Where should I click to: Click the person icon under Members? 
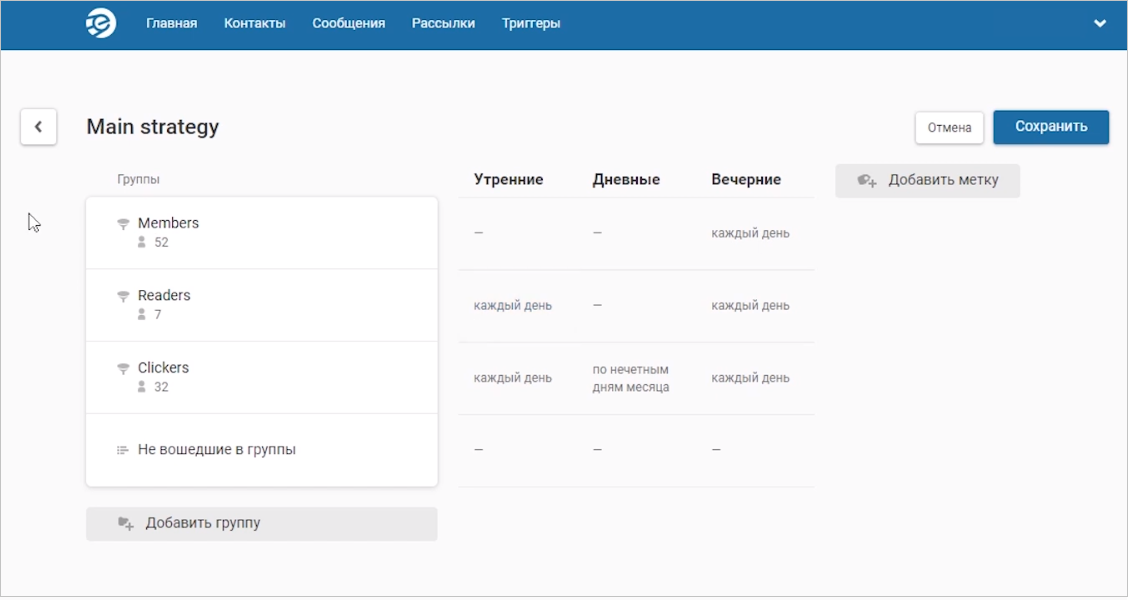tap(142, 242)
